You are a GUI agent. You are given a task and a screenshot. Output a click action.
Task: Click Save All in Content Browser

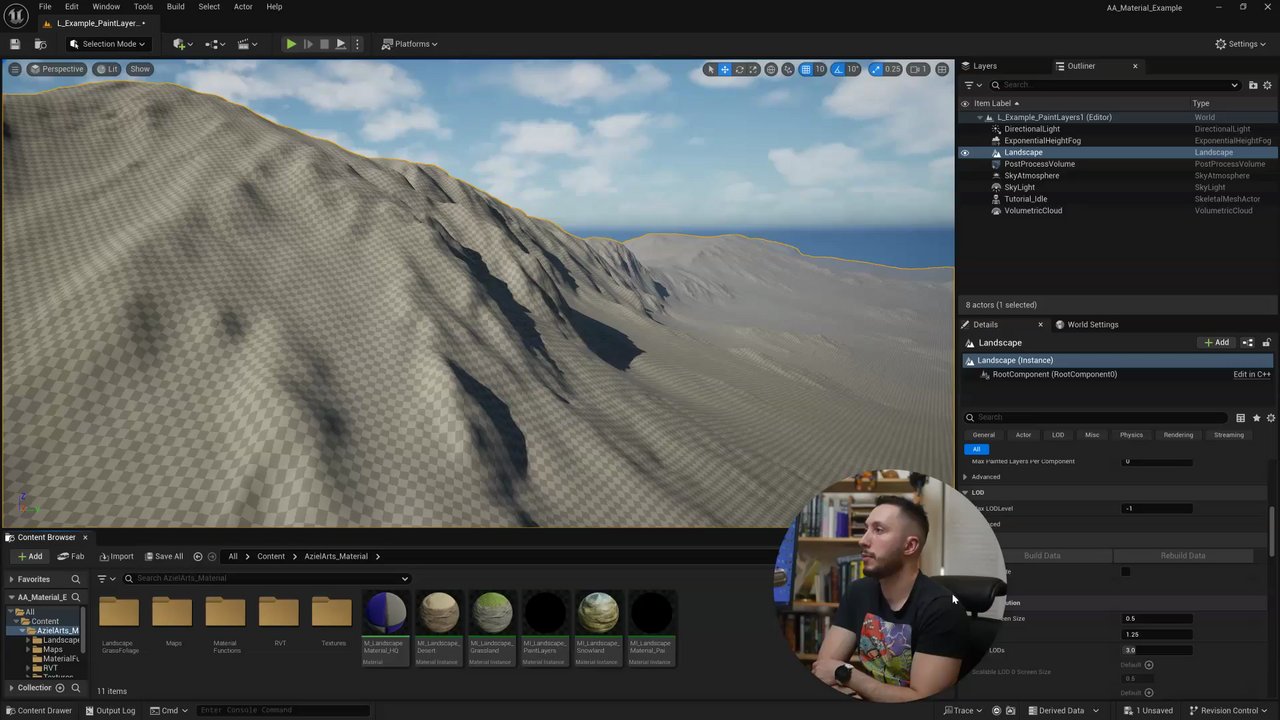coord(164,556)
